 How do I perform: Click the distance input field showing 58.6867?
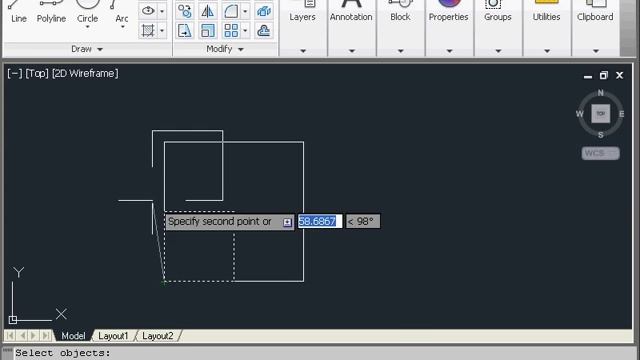click(x=320, y=221)
